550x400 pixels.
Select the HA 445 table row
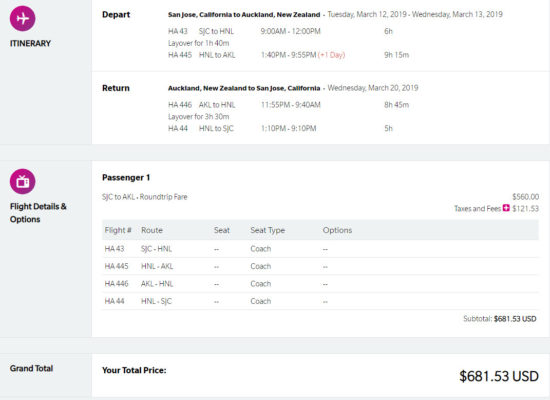pos(320,266)
